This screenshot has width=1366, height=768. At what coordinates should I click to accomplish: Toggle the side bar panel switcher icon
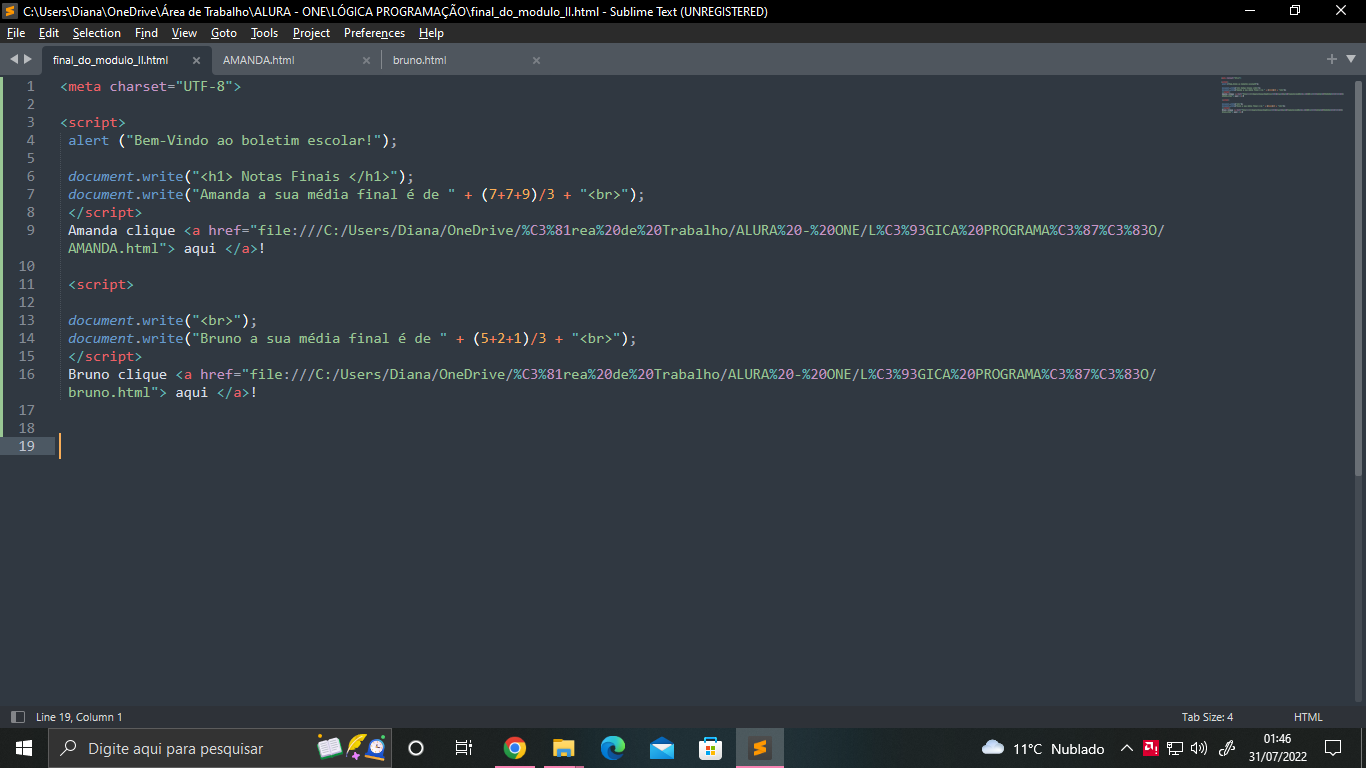(17, 717)
